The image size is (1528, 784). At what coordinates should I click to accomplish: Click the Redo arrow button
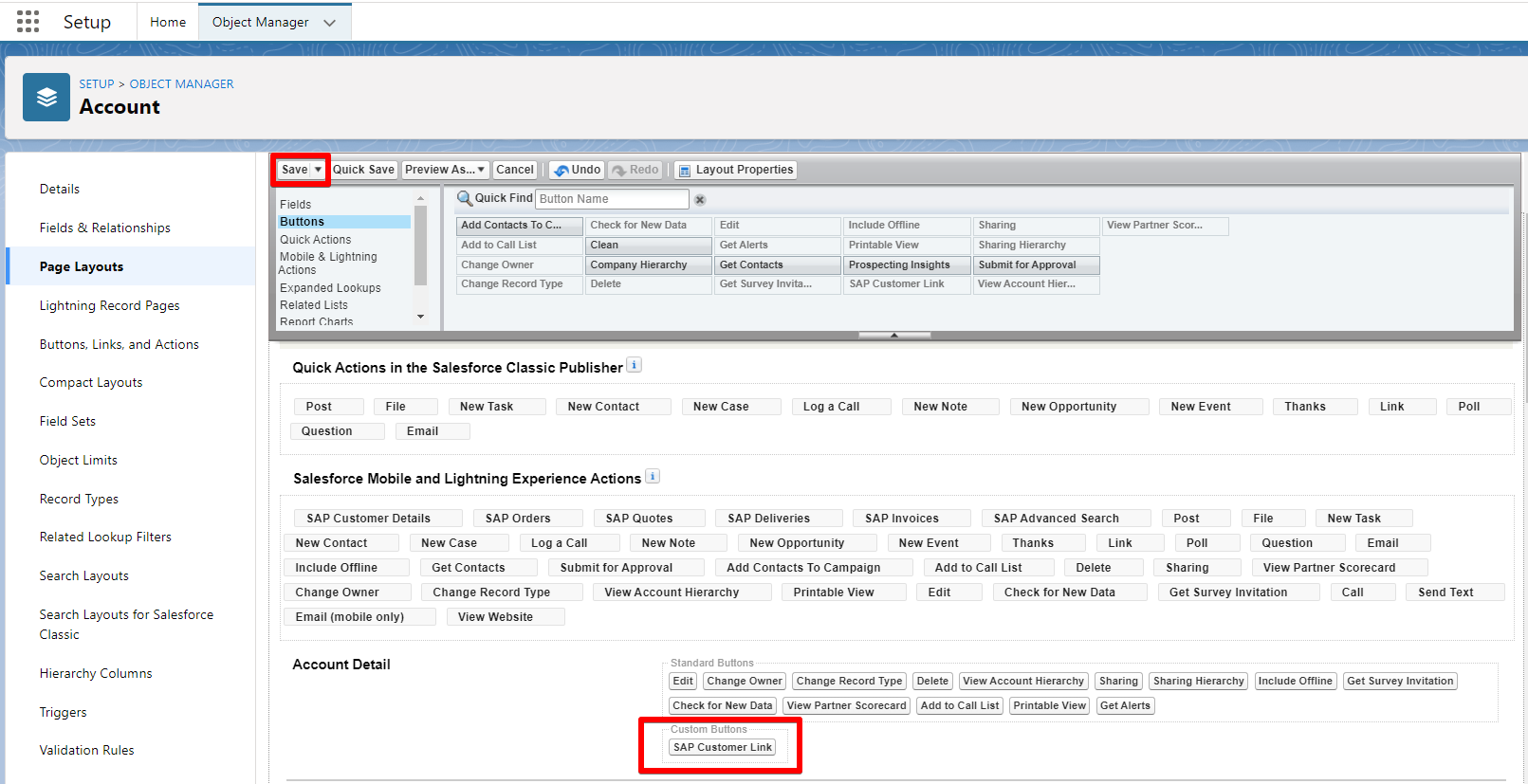pos(635,170)
